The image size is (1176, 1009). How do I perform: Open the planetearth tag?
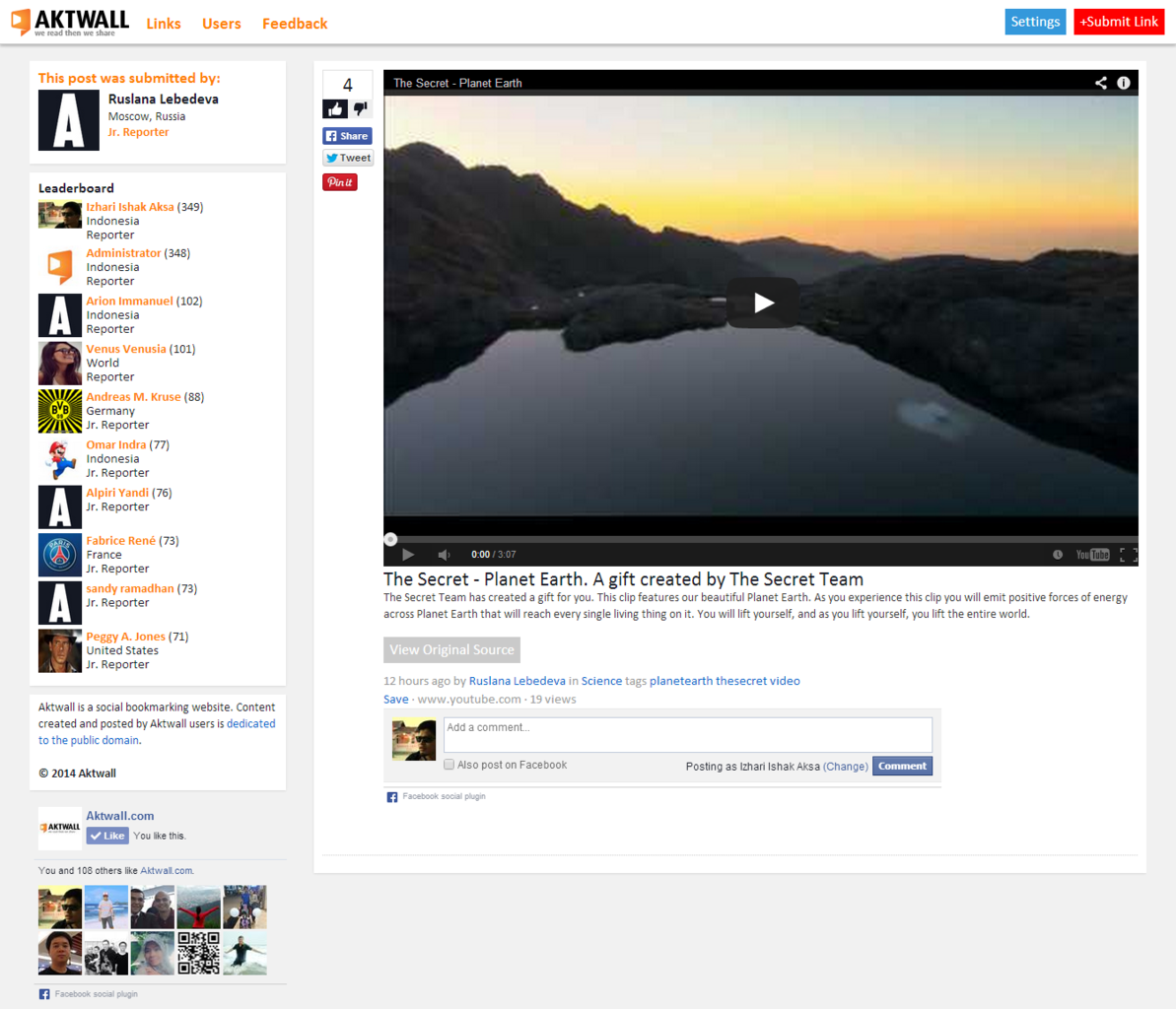point(681,681)
